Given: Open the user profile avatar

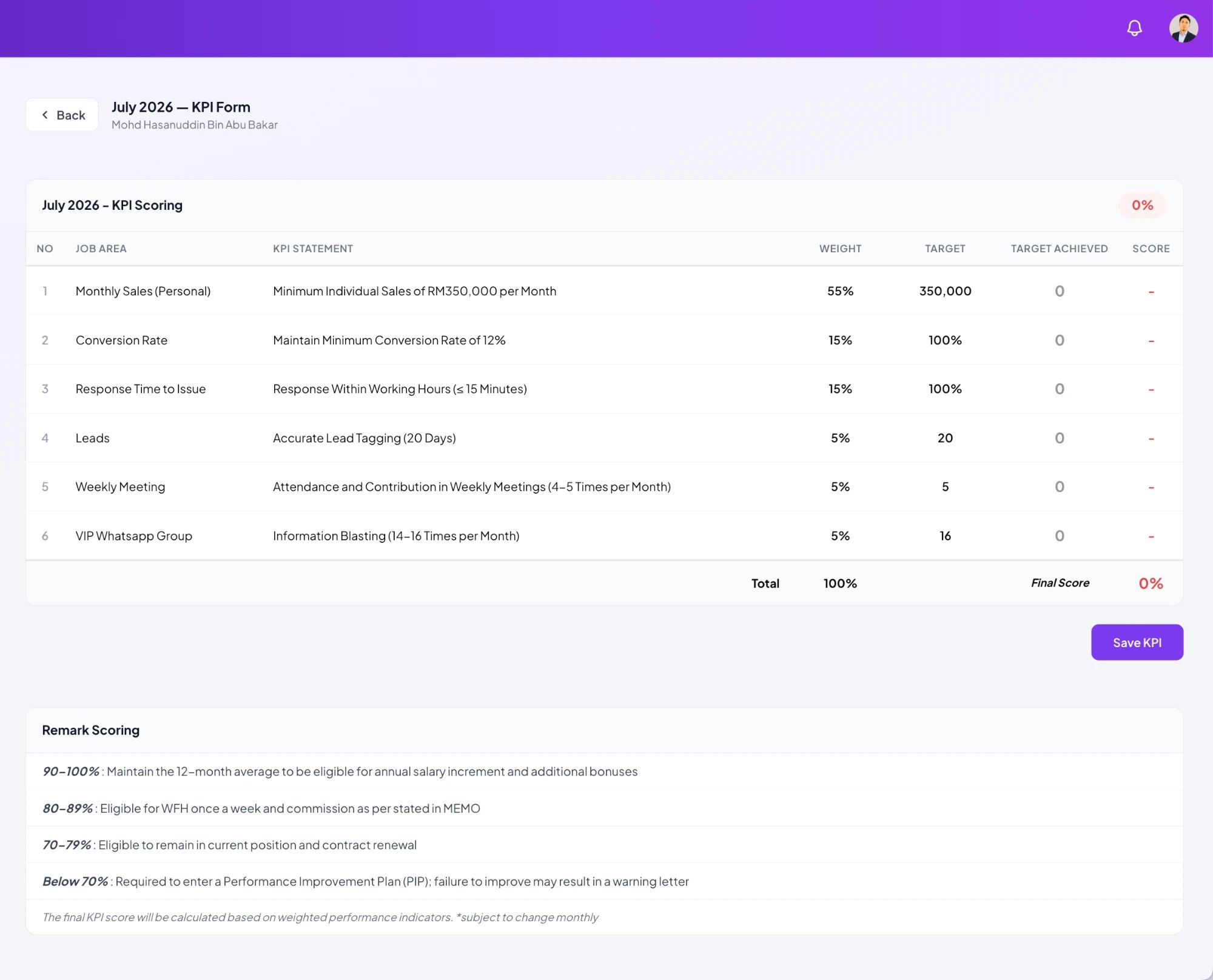Looking at the screenshot, I should (x=1183, y=29).
